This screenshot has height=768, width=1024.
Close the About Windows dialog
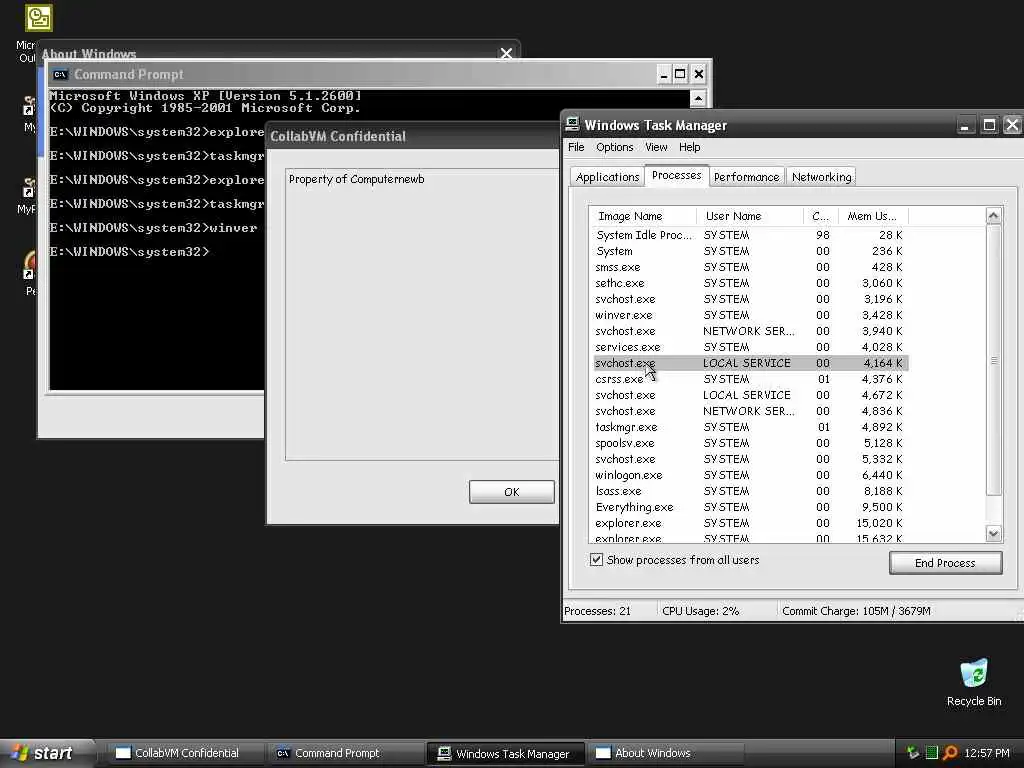[x=506, y=54]
